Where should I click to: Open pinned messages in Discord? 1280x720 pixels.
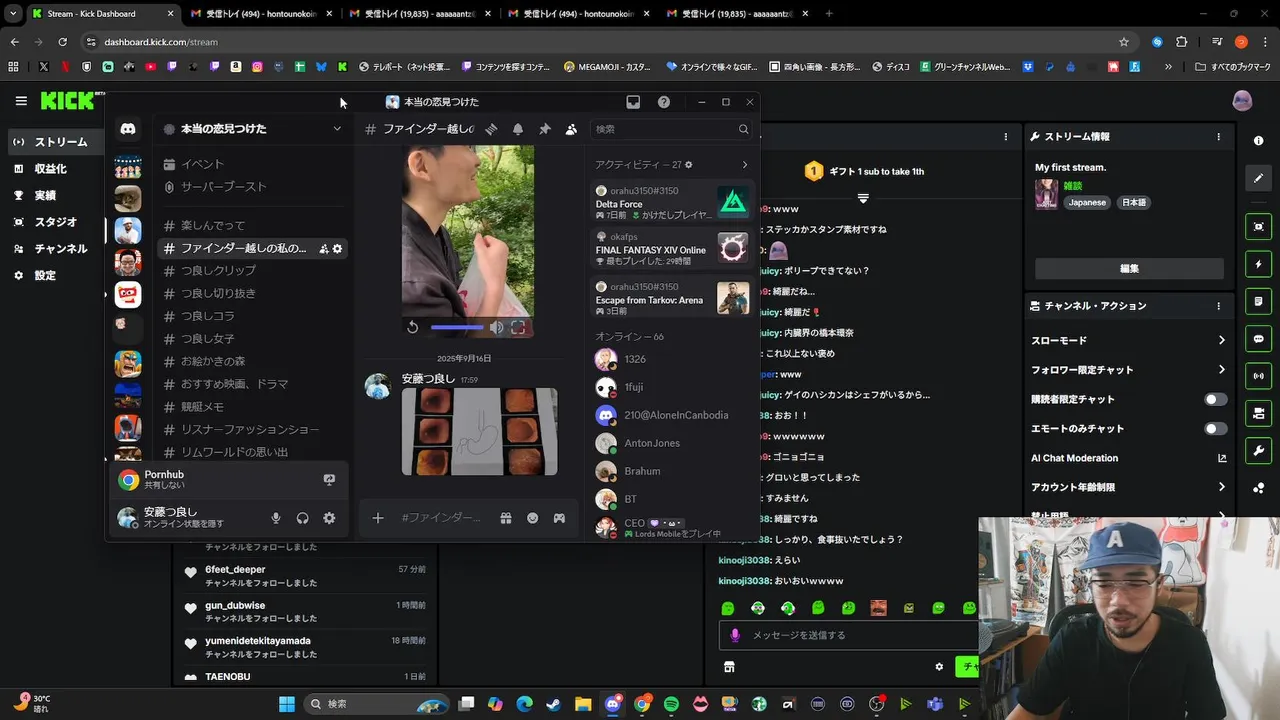(x=545, y=129)
